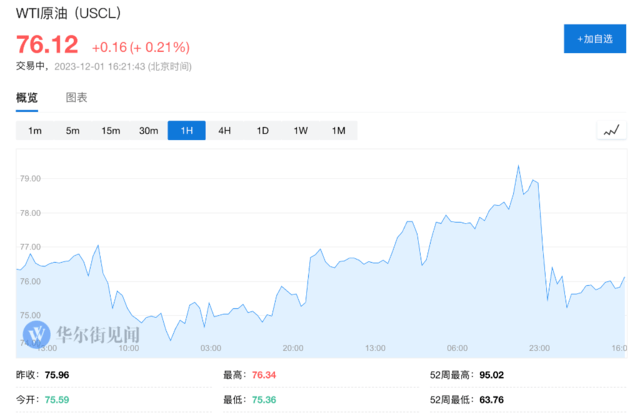
Task: Show the 1D daily chart
Action: [262, 131]
